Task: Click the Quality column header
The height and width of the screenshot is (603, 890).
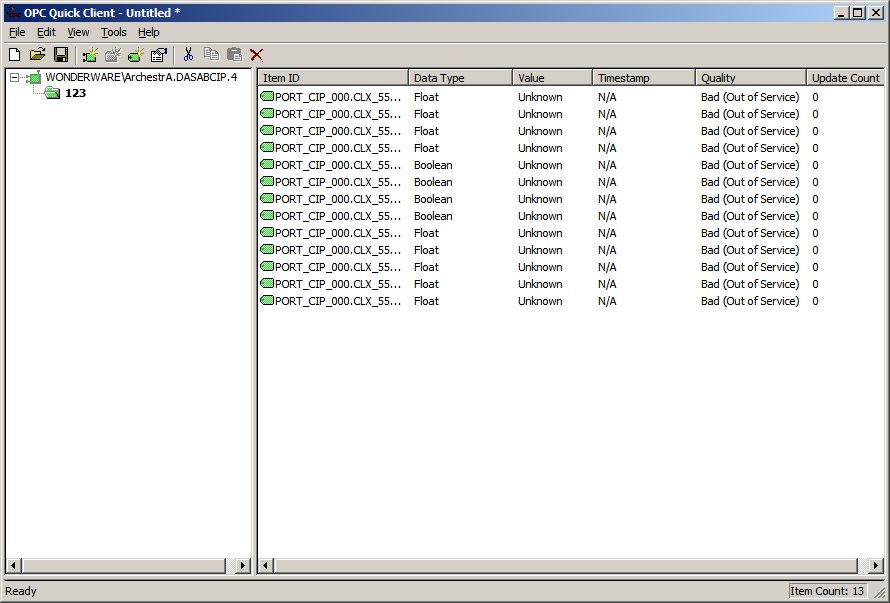Action: pos(750,78)
